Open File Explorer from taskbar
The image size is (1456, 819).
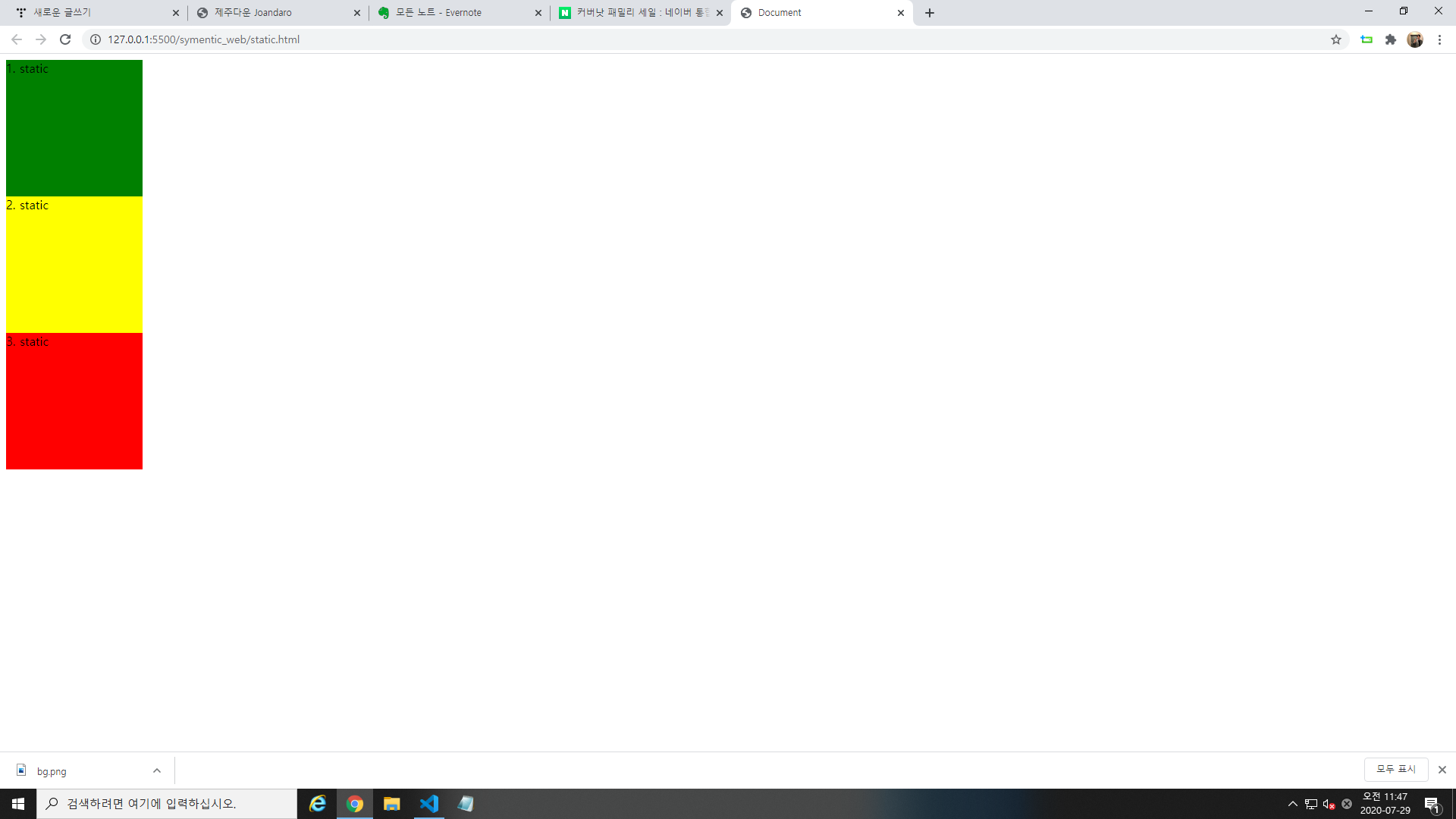tap(391, 804)
